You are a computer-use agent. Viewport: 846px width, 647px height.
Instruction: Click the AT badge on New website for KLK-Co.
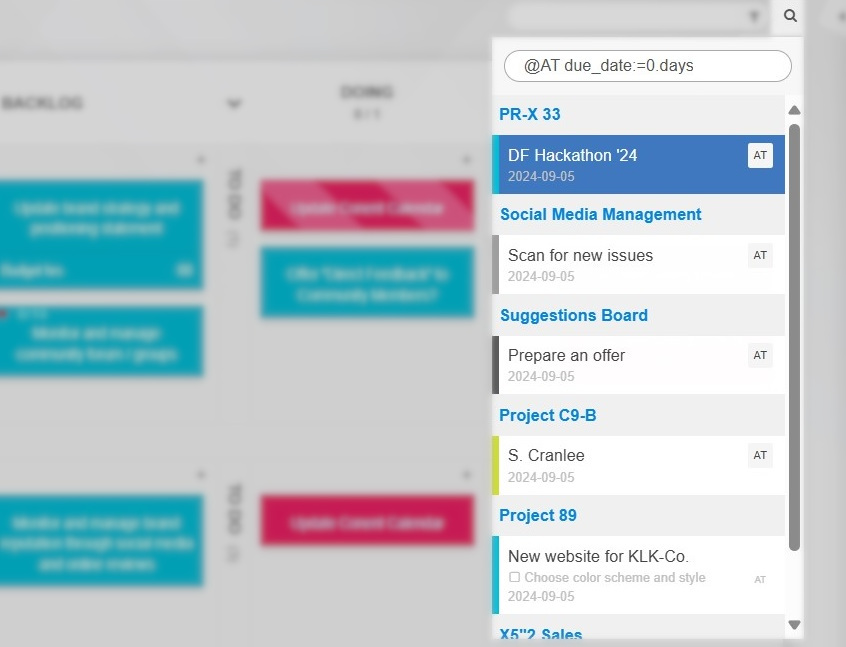(x=760, y=577)
